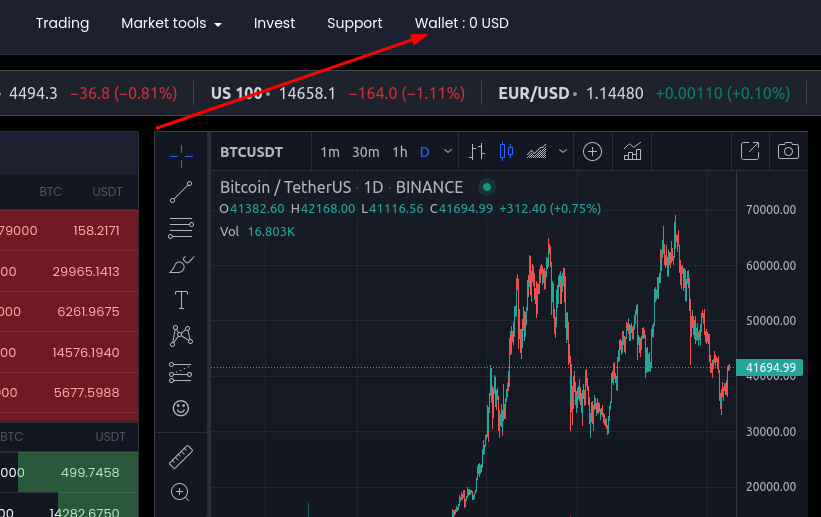This screenshot has height=517, width=821.
Task: Open the emoji icons tool
Action: point(181,408)
